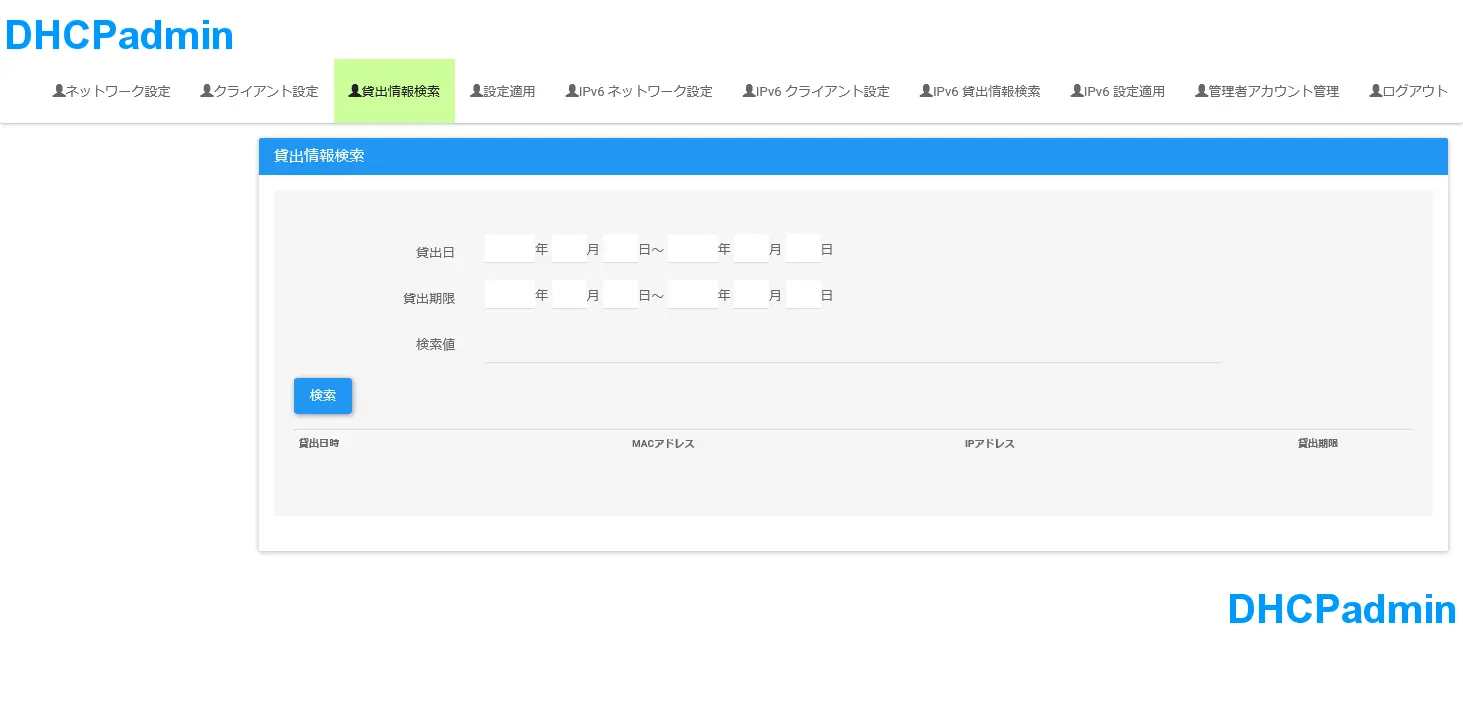This screenshot has height=721, width=1463.
Task: Click the 検索値 form label
Action: pyautogui.click(x=435, y=344)
